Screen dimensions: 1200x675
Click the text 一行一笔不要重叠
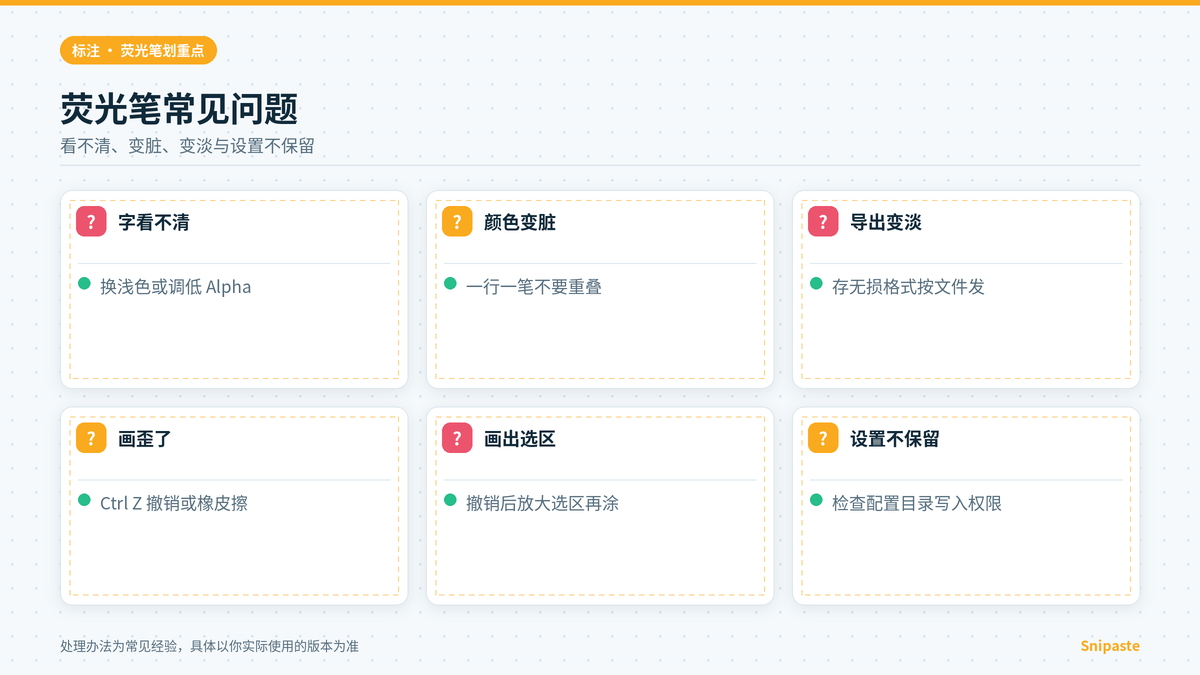click(534, 287)
